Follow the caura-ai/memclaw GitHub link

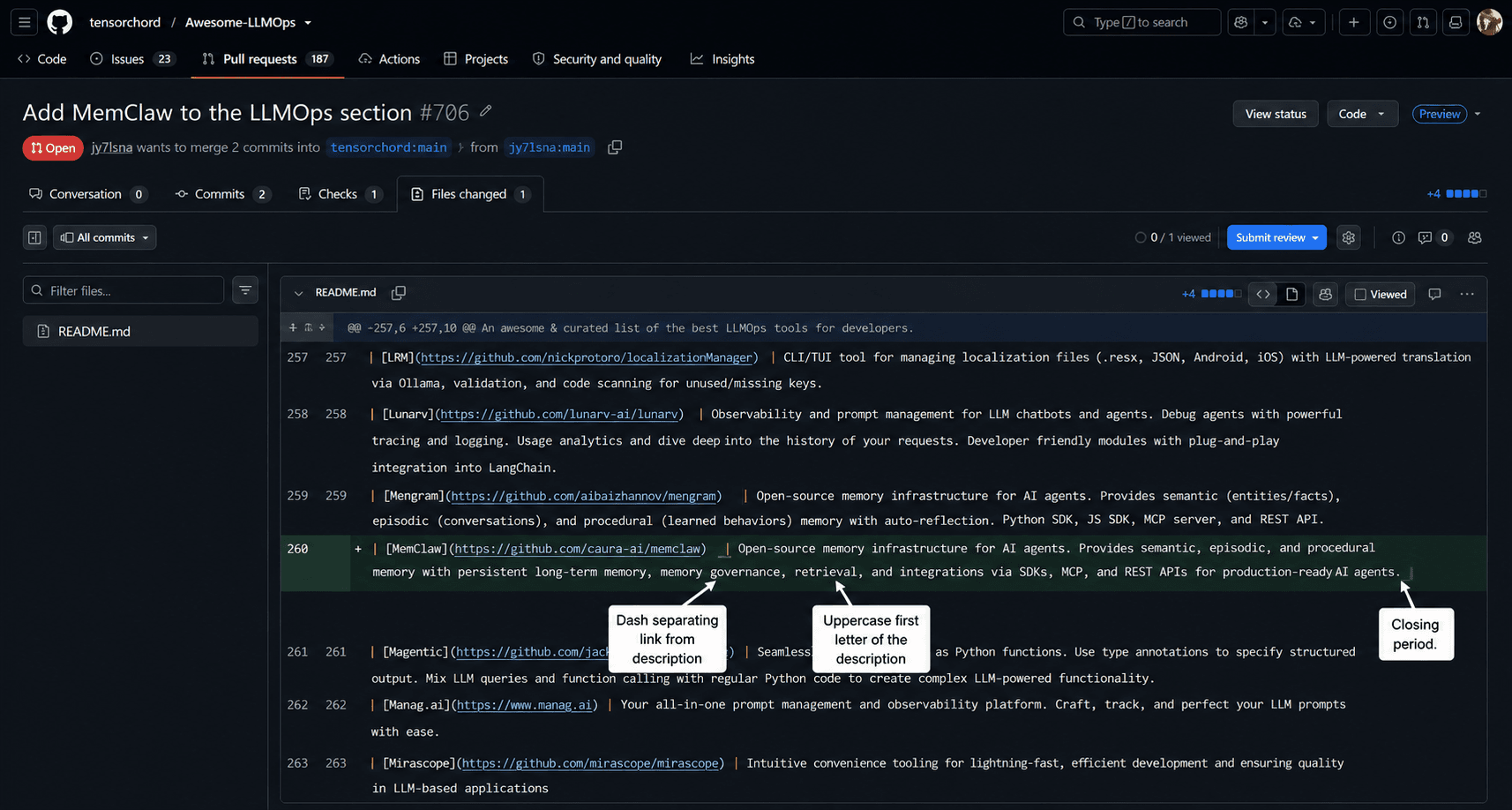pyautogui.click(x=578, y=549)
